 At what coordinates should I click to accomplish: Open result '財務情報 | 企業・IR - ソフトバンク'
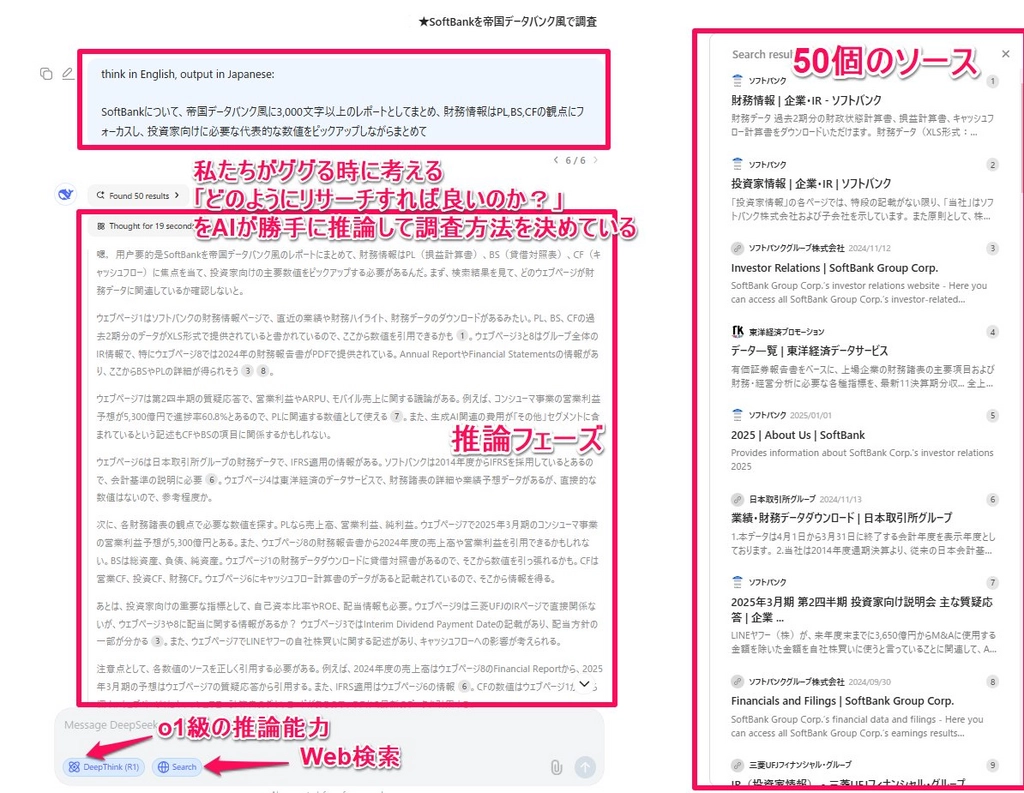click(806, 100)
